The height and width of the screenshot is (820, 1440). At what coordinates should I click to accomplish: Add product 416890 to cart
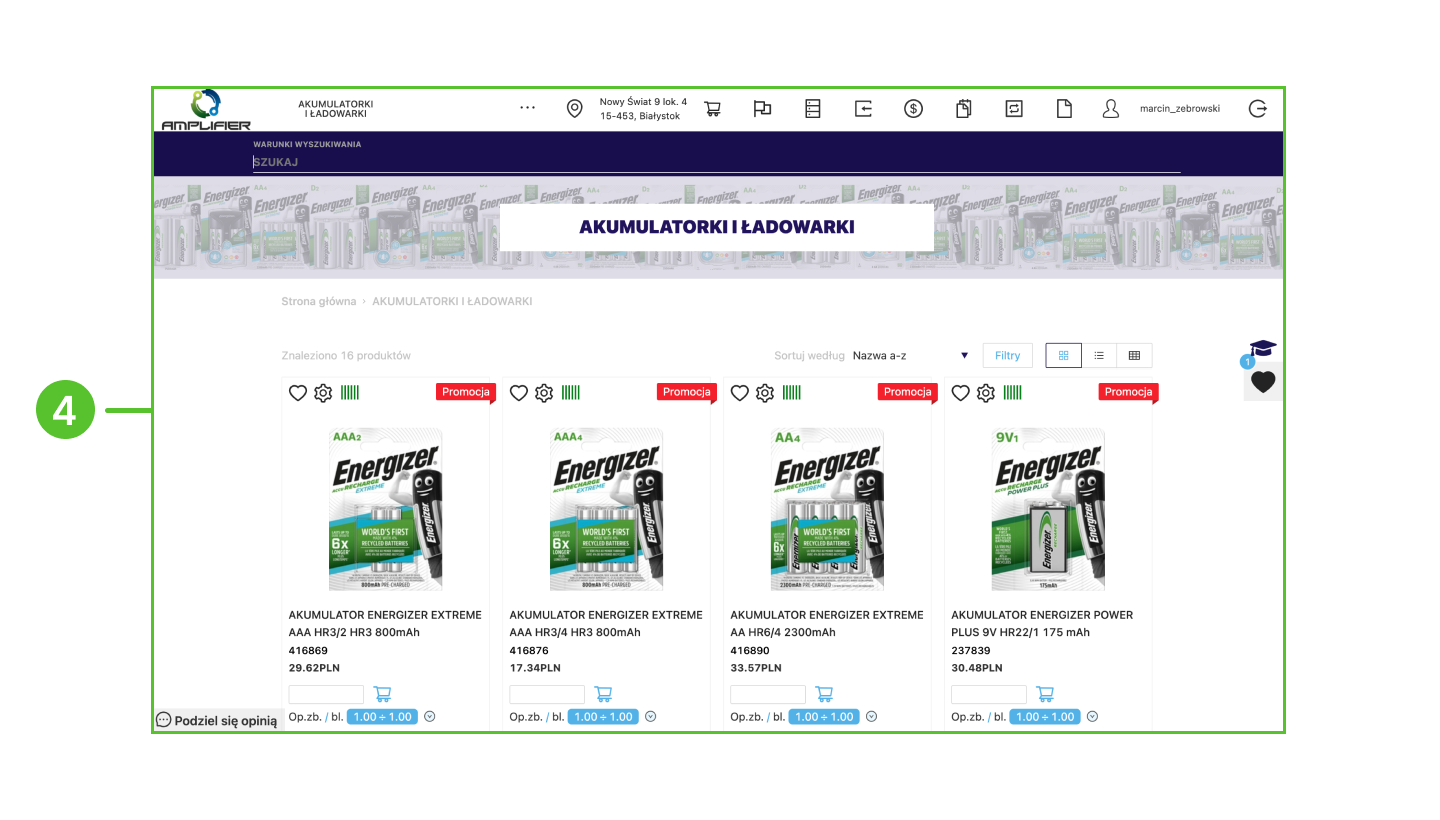point(824,693)
